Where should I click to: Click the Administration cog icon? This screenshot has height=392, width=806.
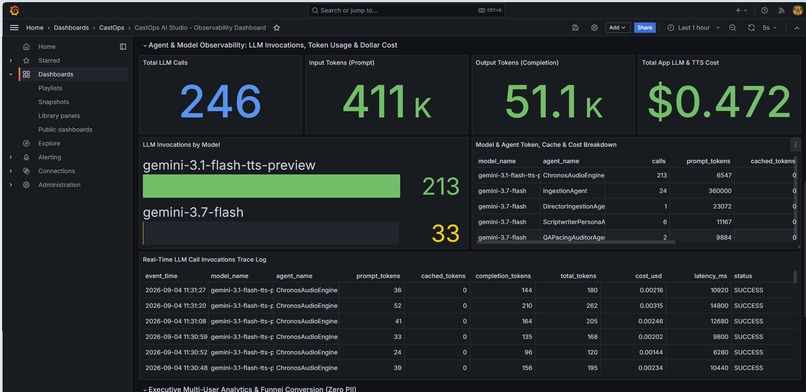click(26, 185)
